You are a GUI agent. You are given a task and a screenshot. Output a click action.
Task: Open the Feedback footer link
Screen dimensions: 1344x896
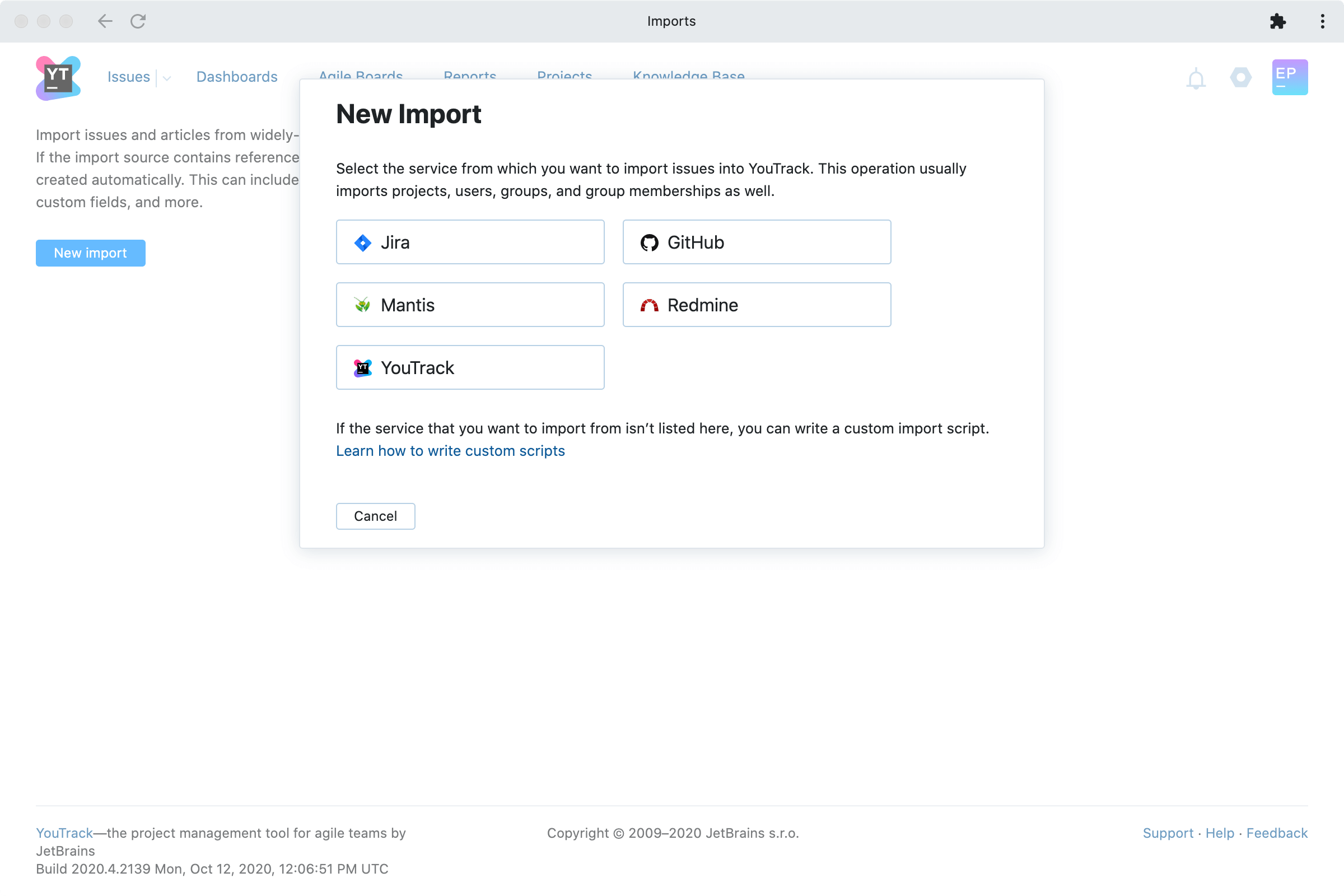(1277, 833)
